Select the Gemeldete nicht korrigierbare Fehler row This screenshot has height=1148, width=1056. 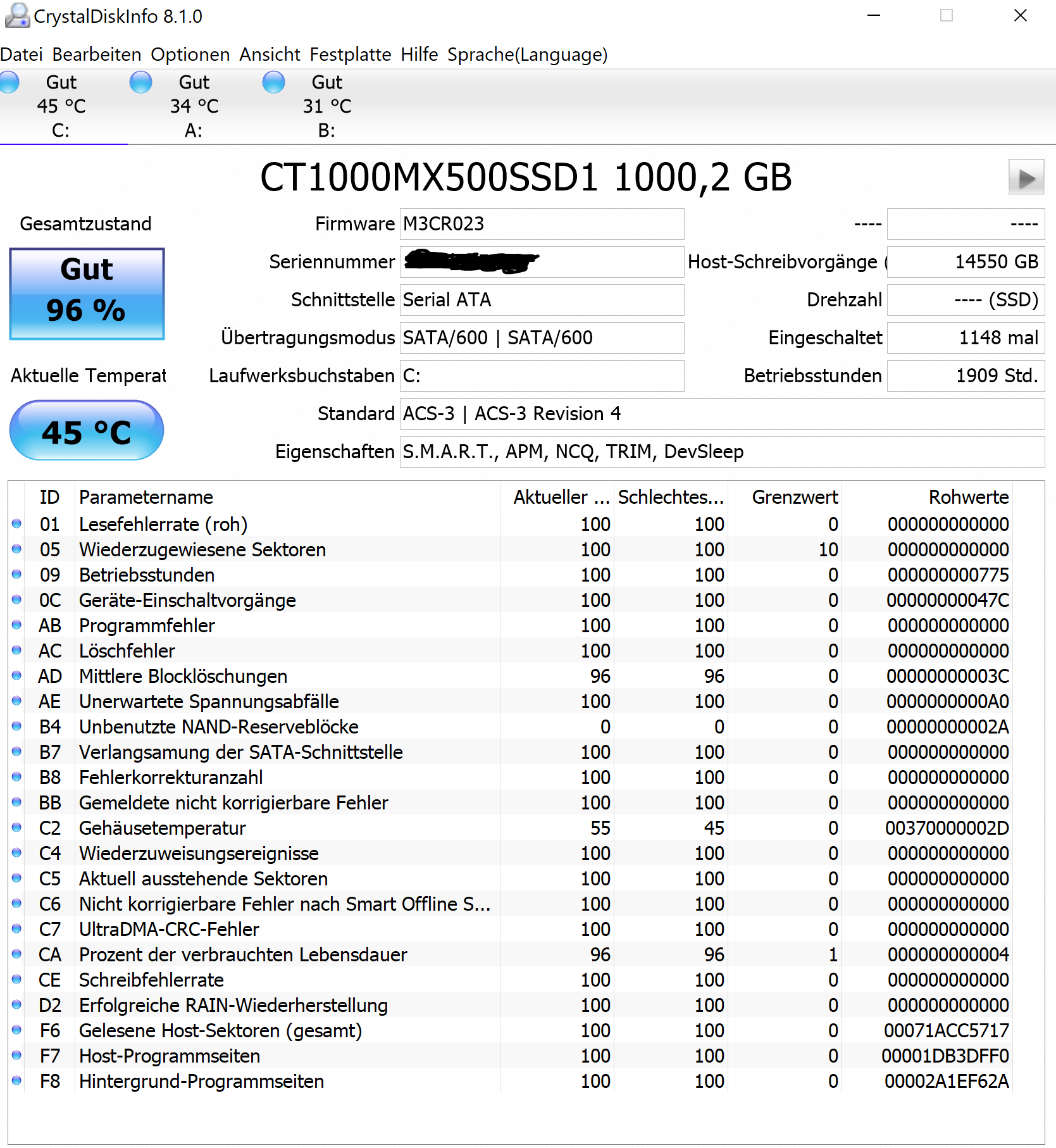pos(511,802)
